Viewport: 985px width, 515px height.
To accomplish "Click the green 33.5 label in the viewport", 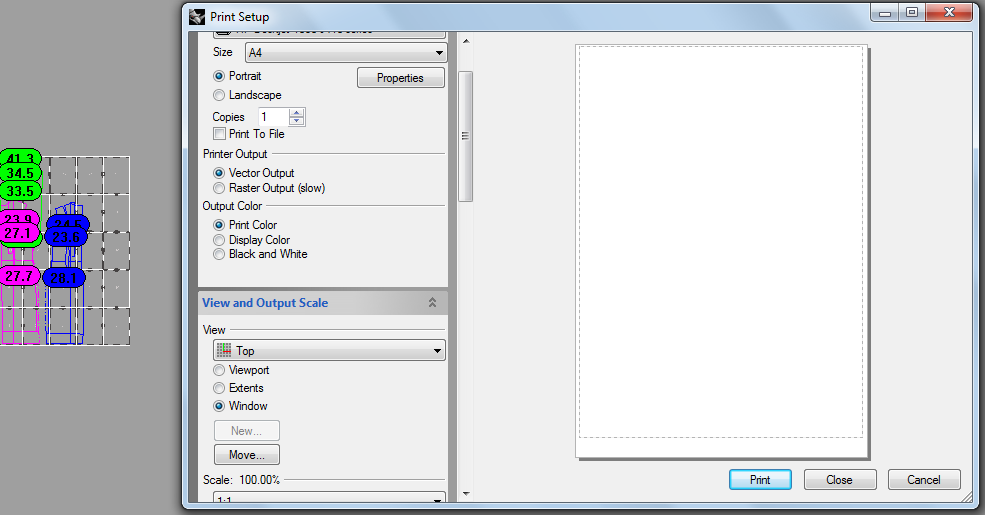I will click(x=21, y=192).
